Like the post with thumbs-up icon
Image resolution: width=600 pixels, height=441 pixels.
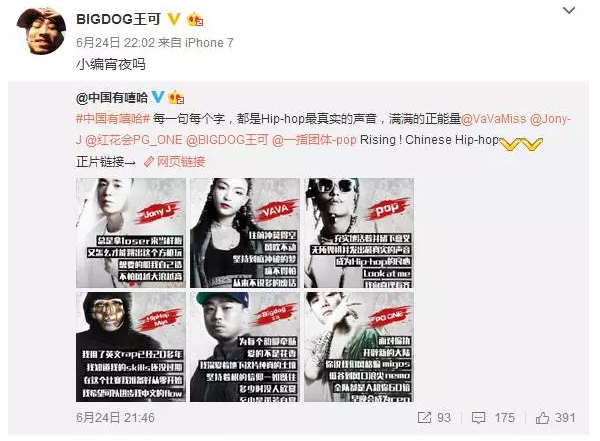(x=542, y=418)
